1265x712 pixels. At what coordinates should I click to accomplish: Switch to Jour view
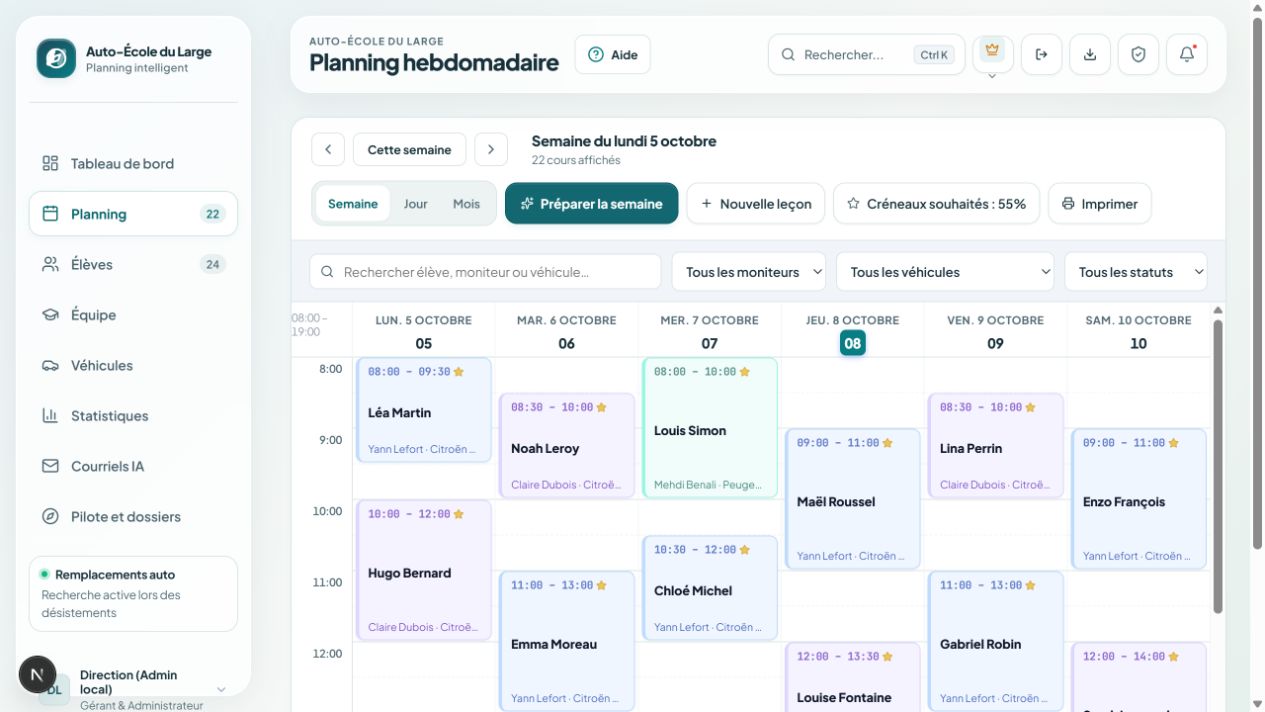click(x=416, y=204)
